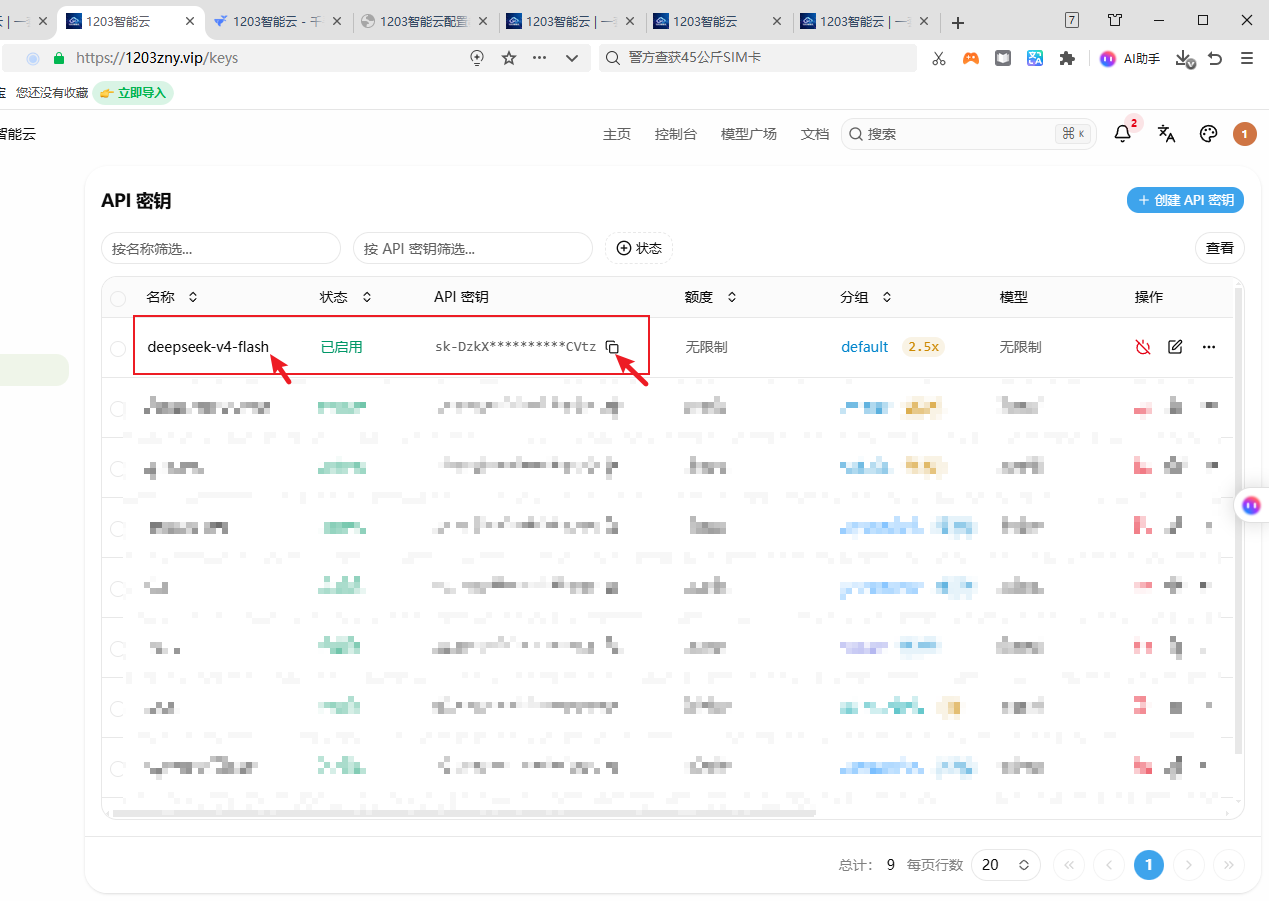Go to page 1

(x=1149, y=865)
